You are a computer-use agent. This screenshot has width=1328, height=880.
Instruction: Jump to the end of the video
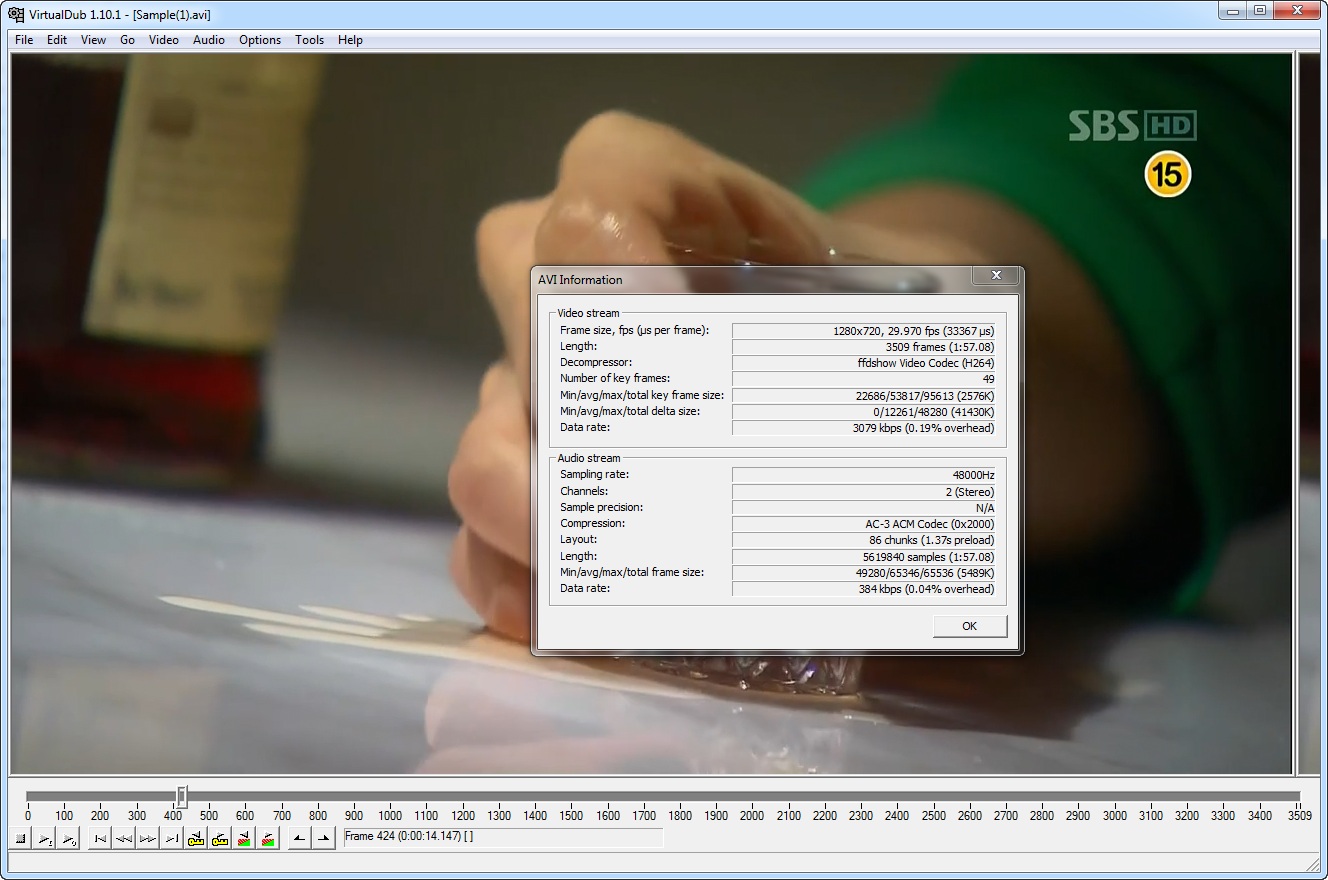(x=171, y=839)
